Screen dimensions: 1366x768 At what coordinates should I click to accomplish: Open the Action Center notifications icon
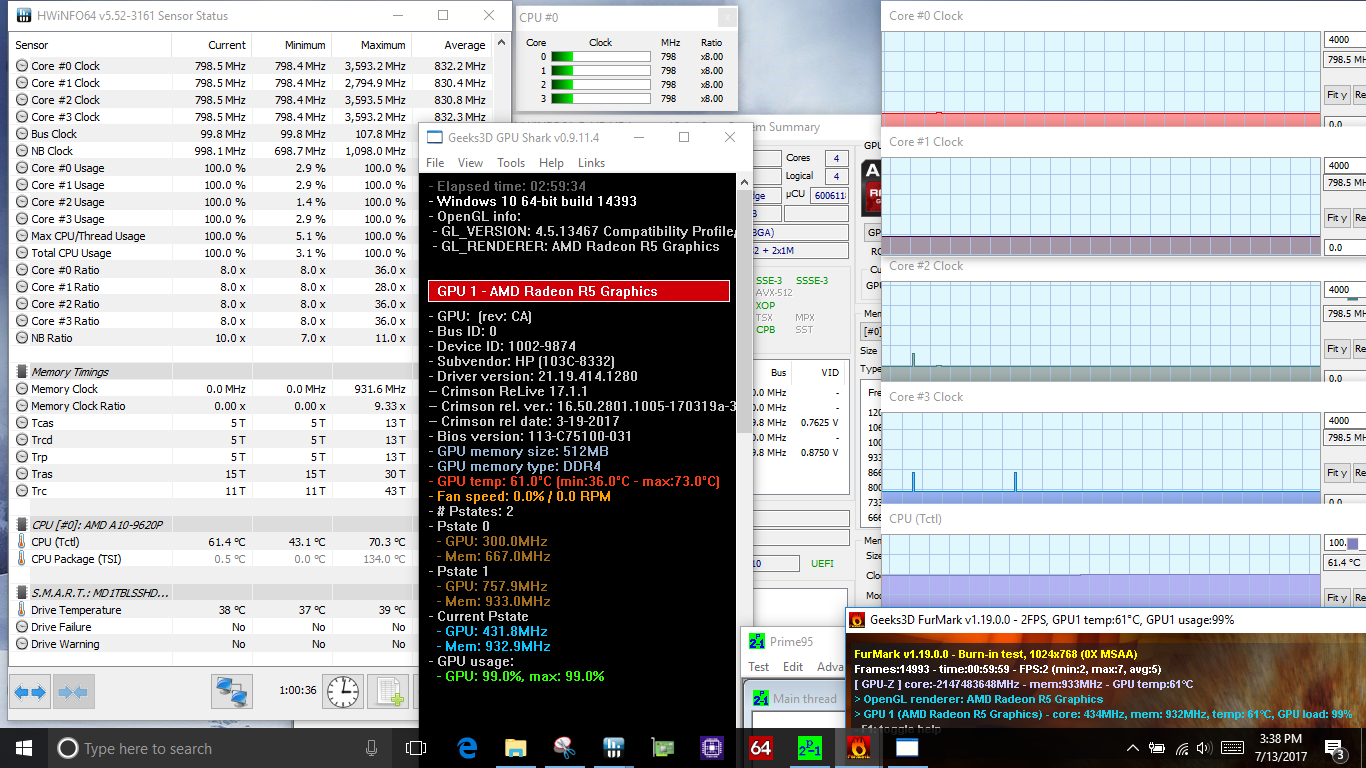[1335, 748]
